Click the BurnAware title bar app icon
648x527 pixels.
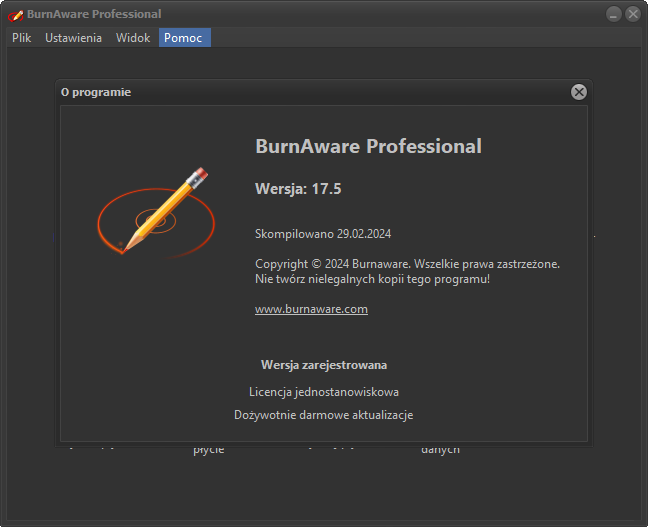(16, 15)
